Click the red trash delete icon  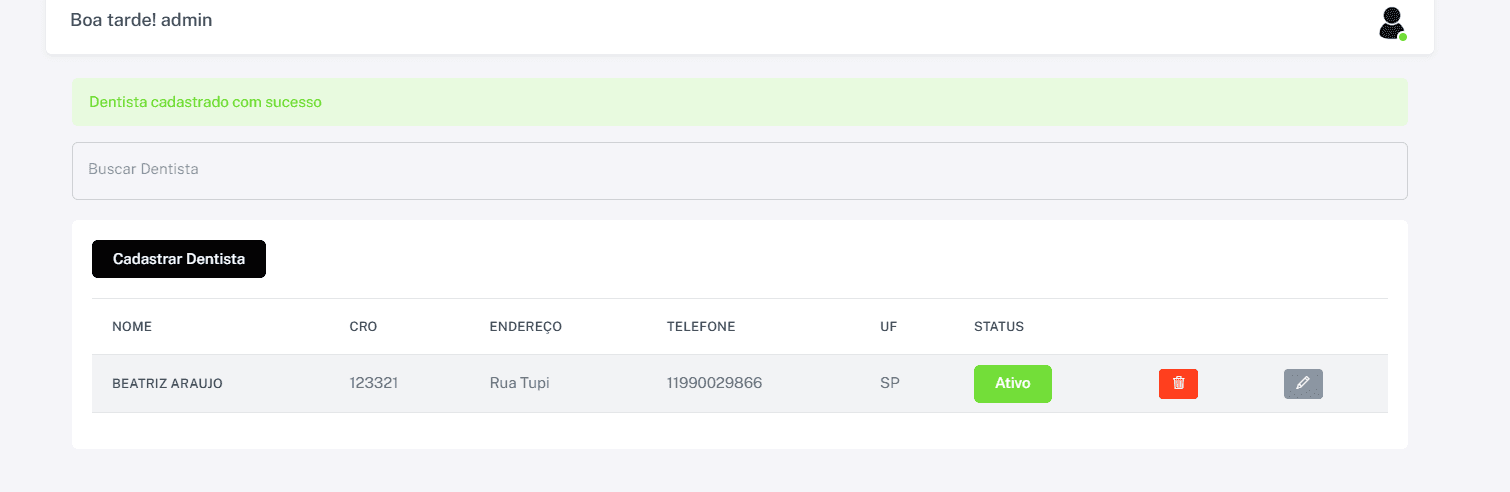point(1178,384)
